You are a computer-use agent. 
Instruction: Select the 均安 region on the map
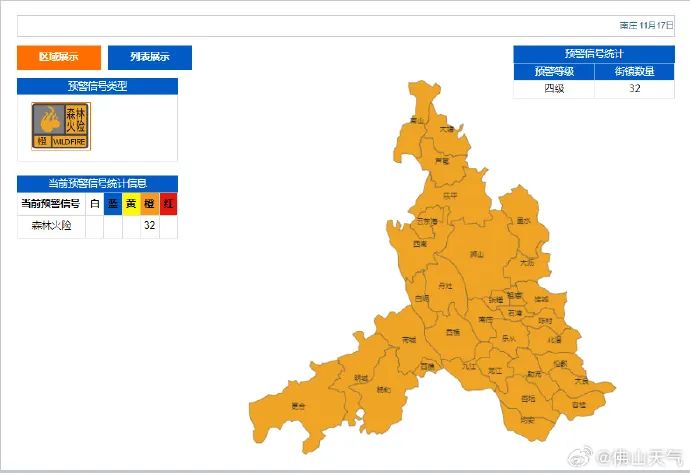(x=527, y=420)
